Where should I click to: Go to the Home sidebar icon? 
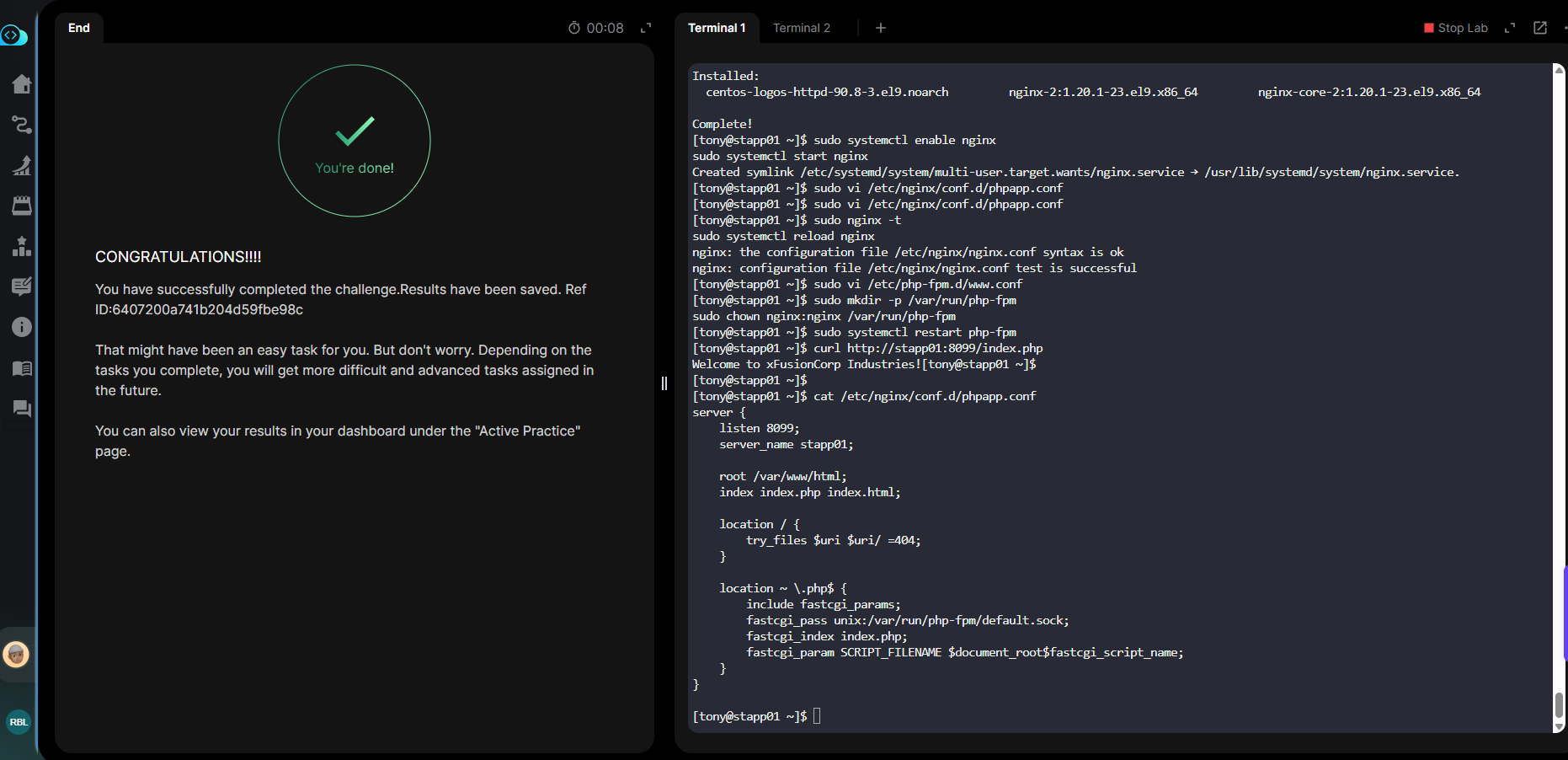tap(22, 84)
